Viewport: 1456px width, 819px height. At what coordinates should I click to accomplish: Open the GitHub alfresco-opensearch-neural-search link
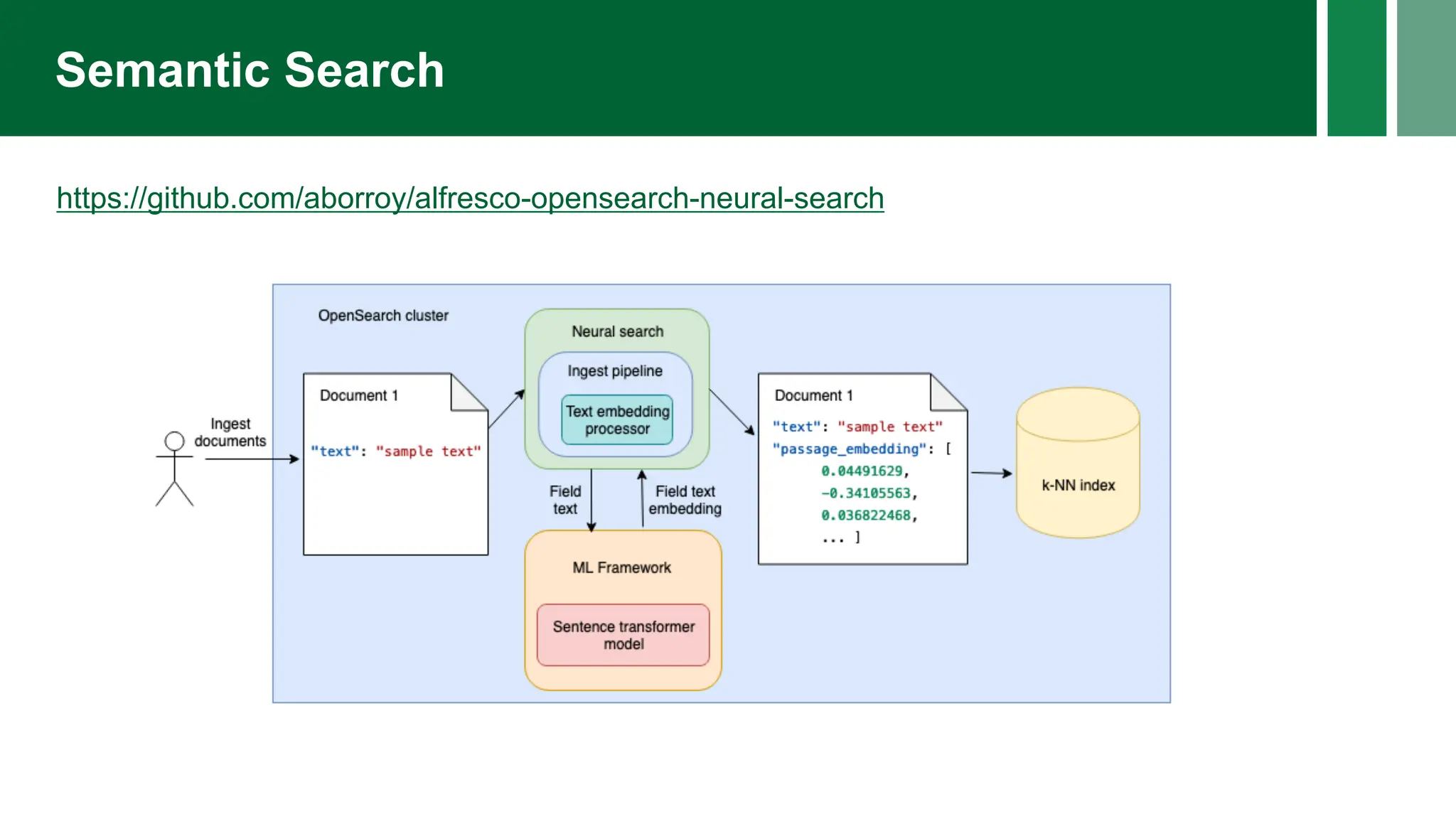pyautogui.click(x=470, y=198)
